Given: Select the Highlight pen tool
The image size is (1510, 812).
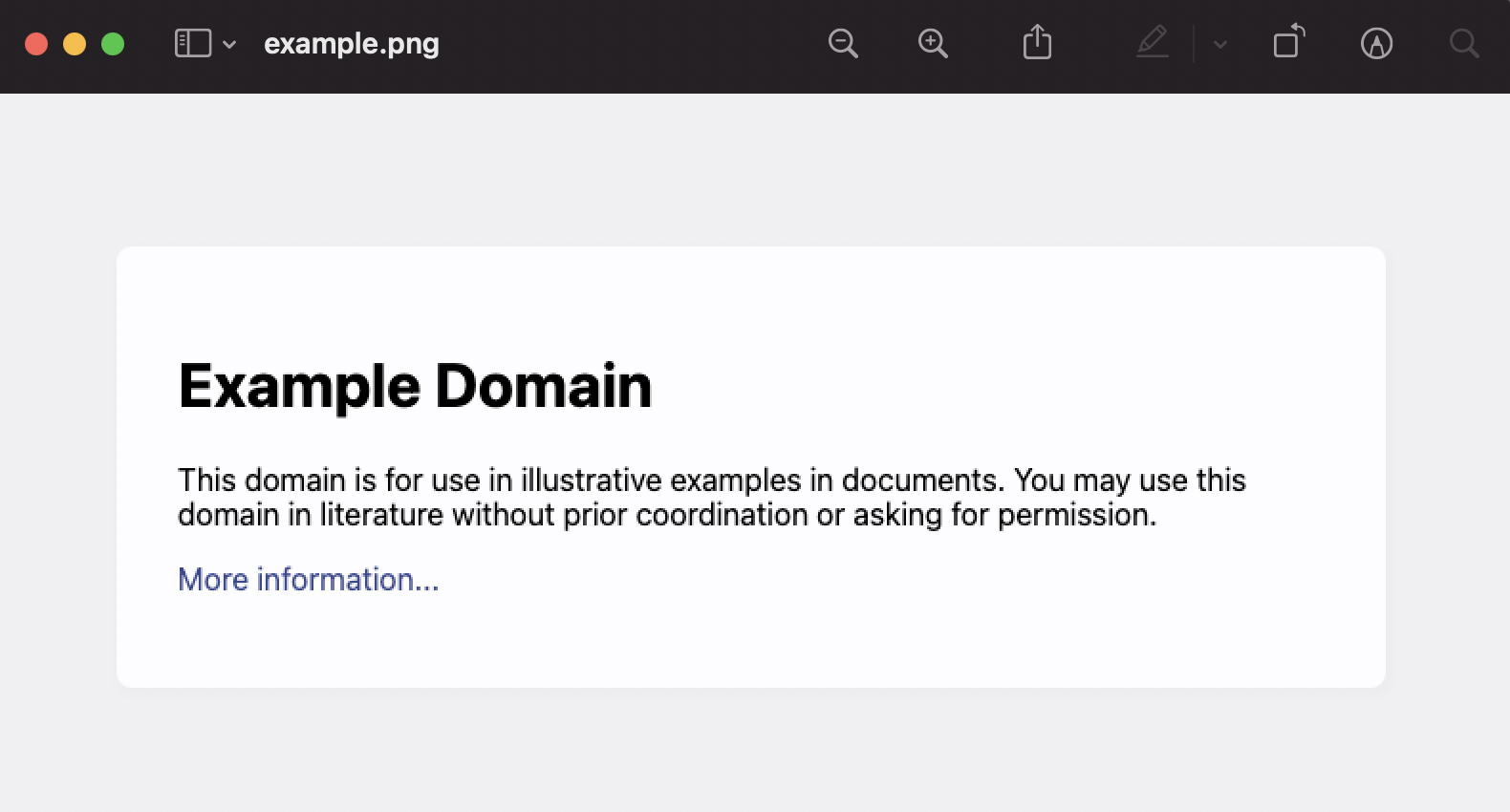Looking at the screenshot, I should pyautogui.click(x=1153, y=43).
